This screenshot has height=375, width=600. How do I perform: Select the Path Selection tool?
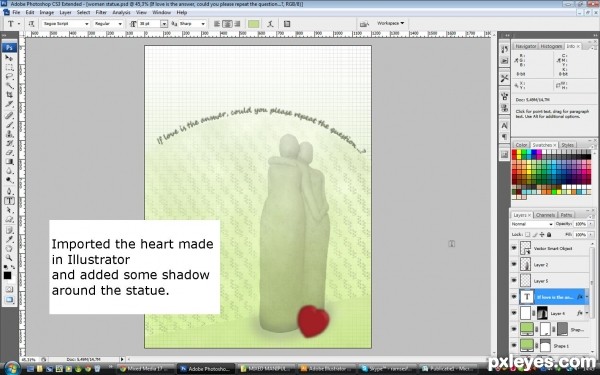[9, 210]
